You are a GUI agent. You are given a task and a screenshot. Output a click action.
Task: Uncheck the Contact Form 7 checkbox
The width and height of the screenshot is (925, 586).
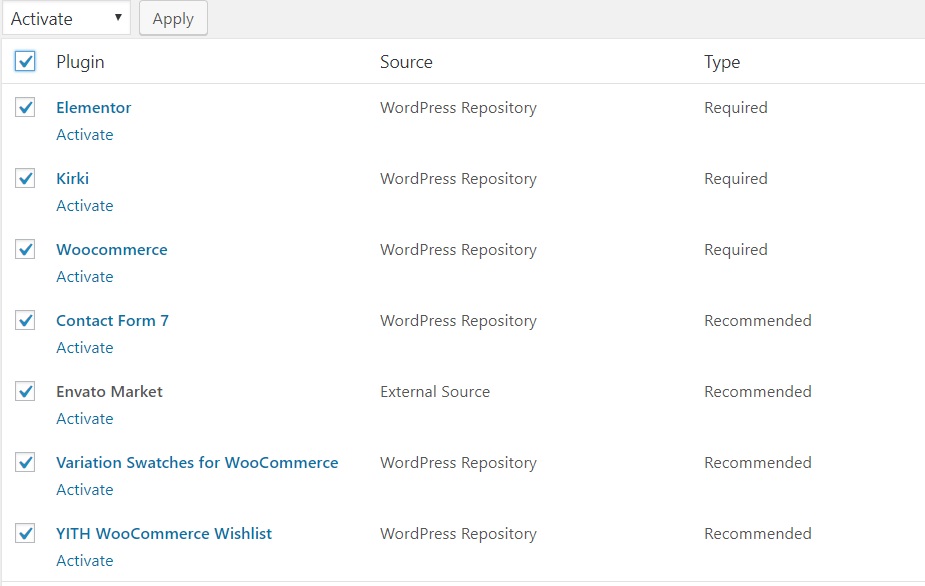point(25,320)
